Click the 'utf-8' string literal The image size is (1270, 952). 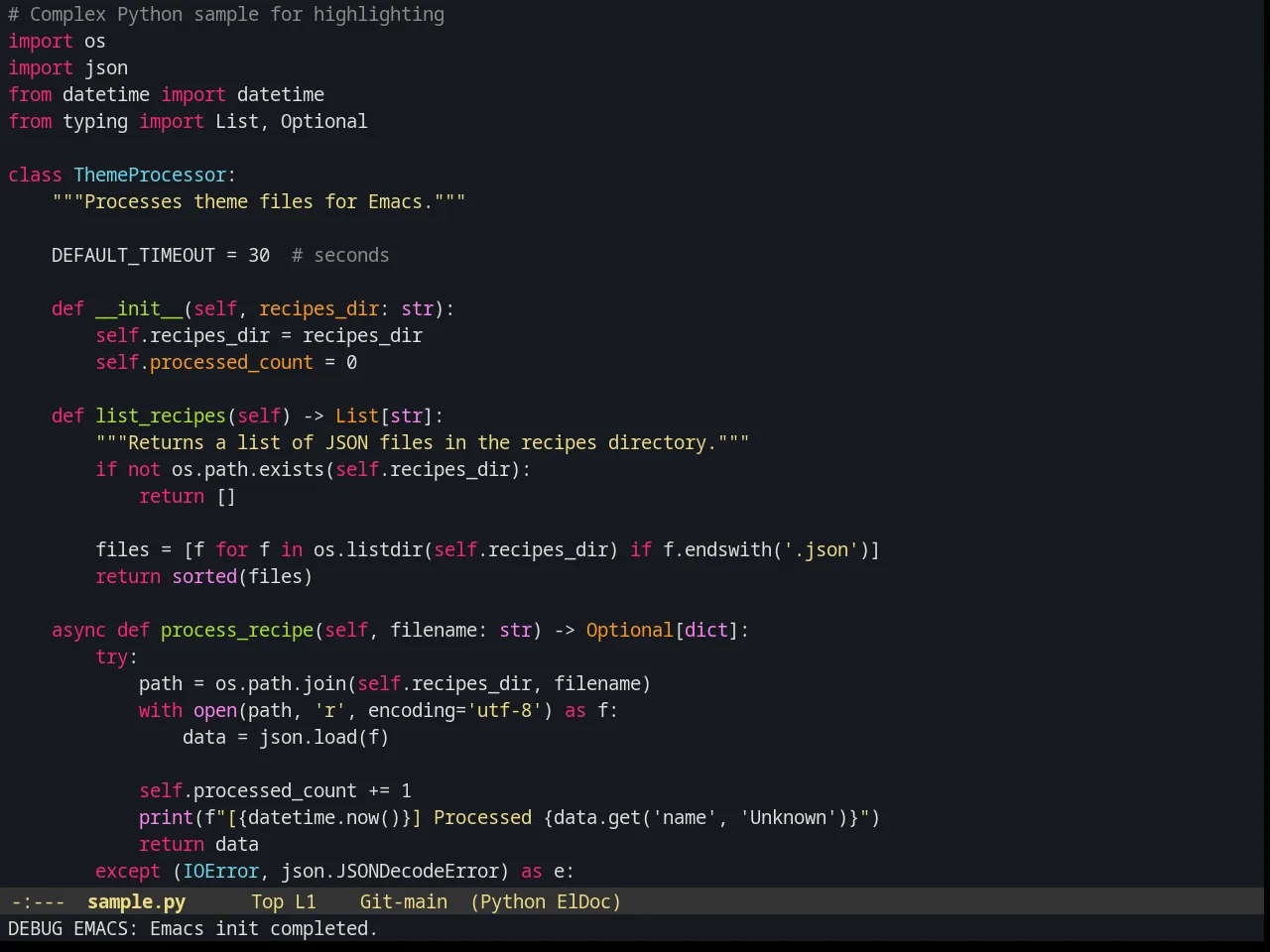pyautogui.click(x=504, y=710)
